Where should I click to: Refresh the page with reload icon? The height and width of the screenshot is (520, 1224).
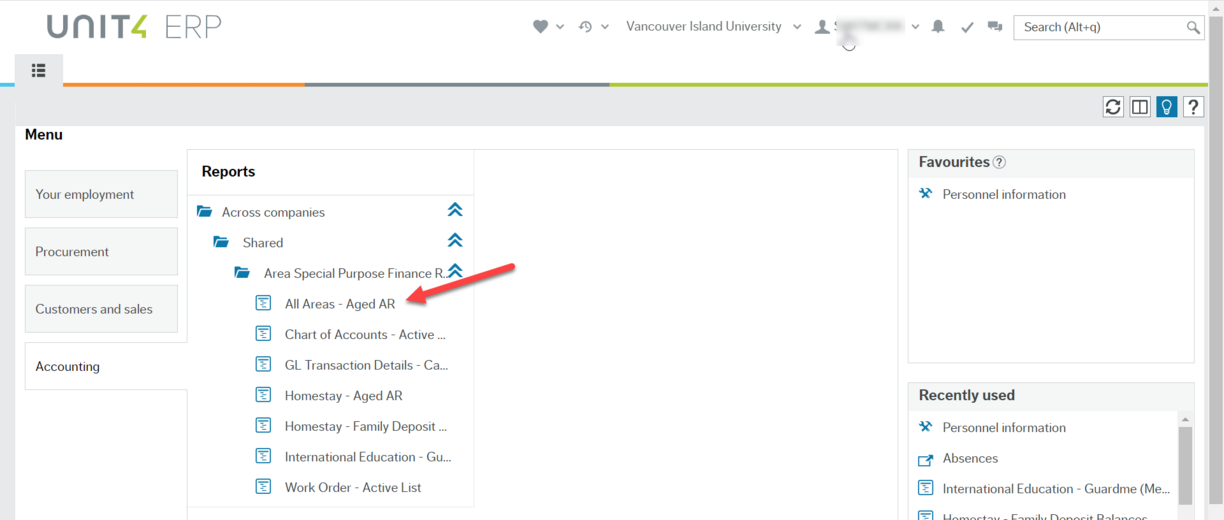click(1113, 107)
